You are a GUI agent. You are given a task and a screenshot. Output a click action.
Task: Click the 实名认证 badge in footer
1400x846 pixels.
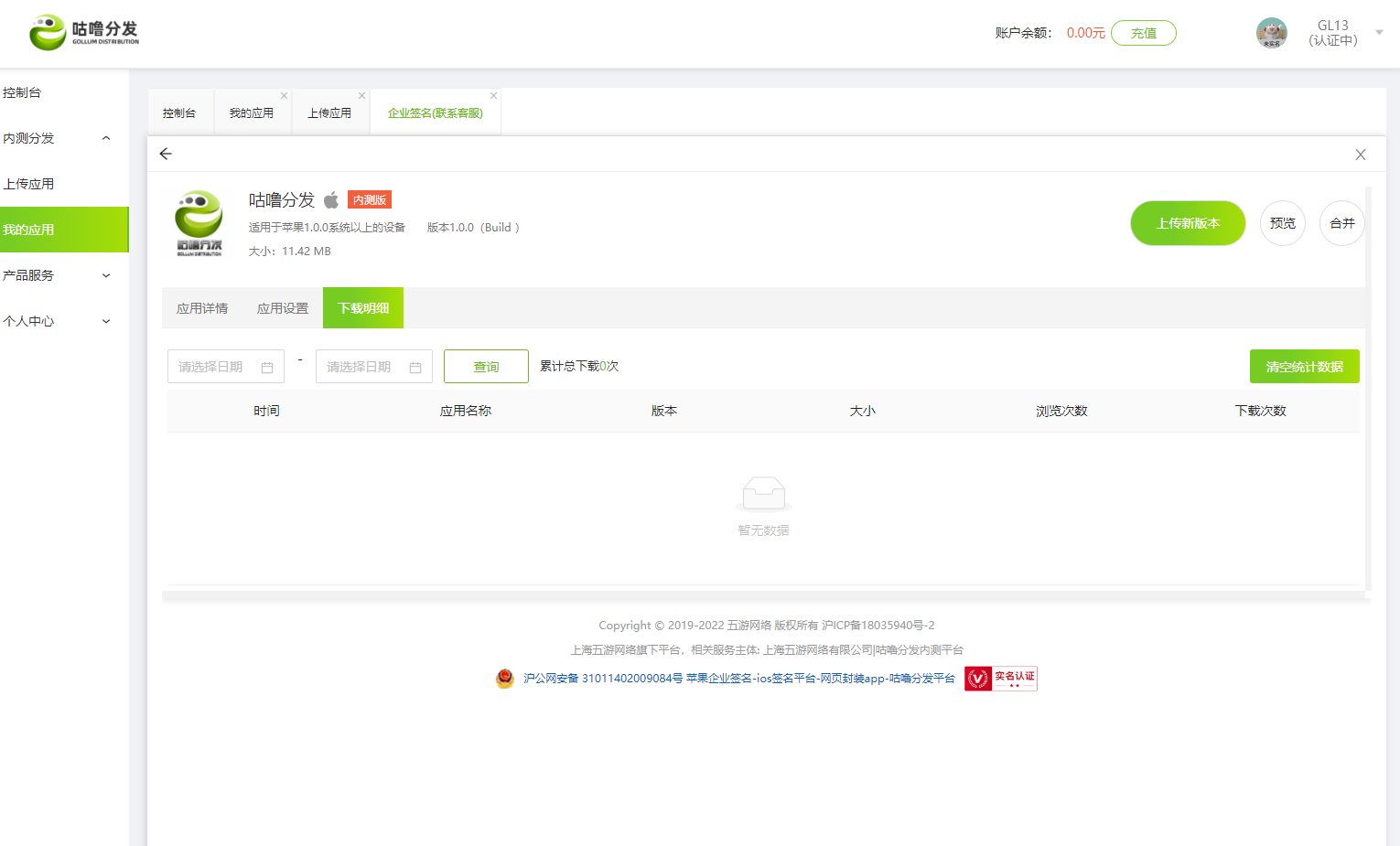[1001, 679]
